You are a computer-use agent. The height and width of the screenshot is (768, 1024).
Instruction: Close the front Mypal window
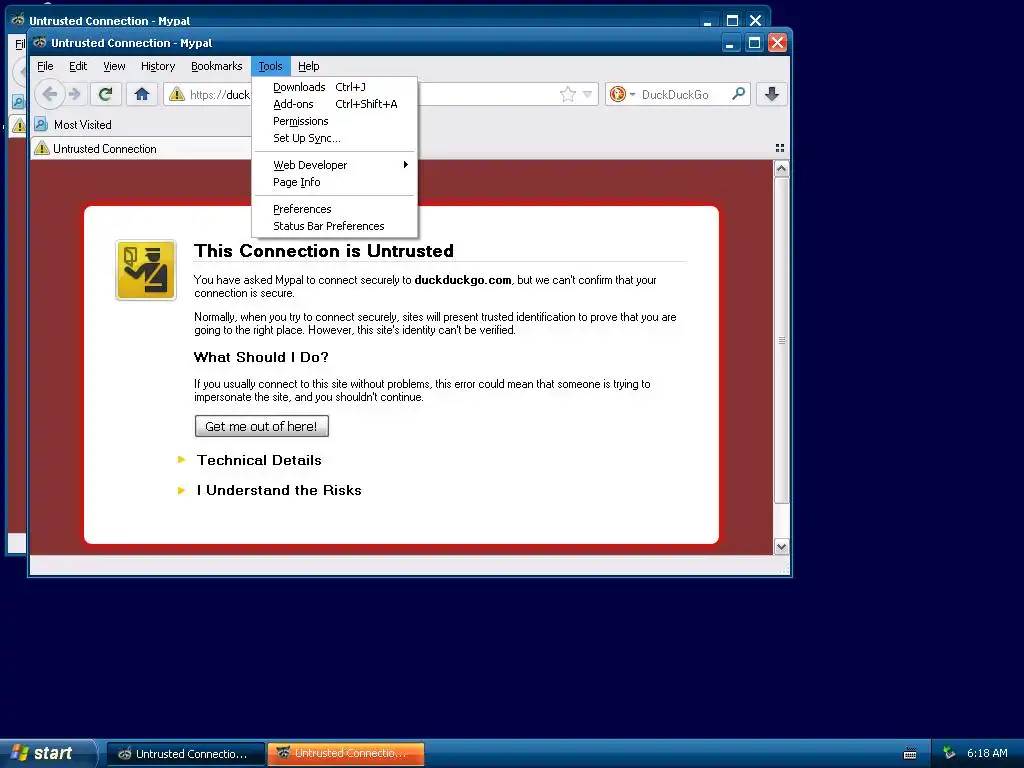point(777,43)
